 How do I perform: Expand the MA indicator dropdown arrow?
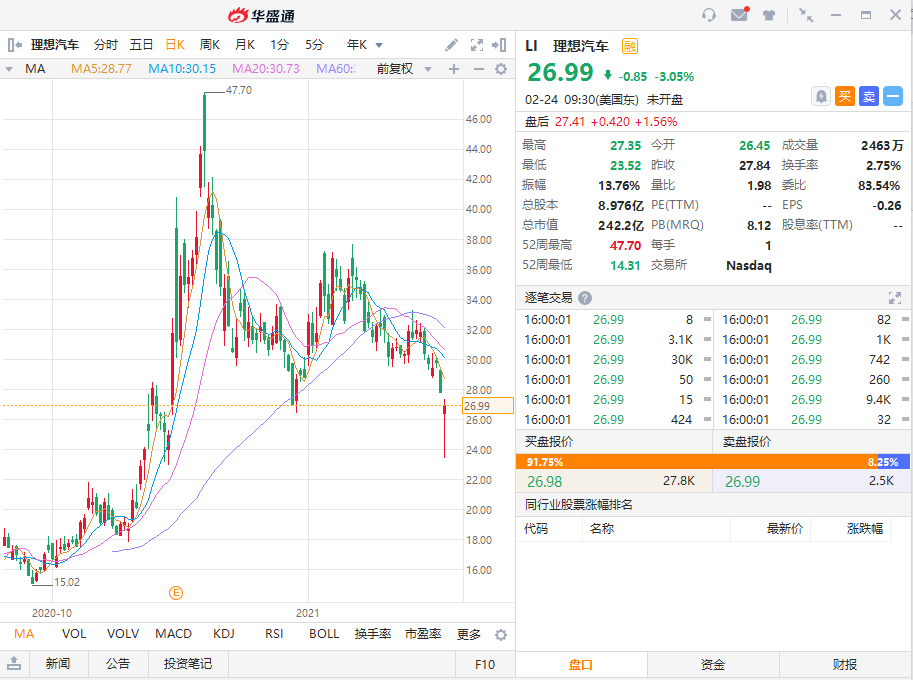click(x=9, y=69)
